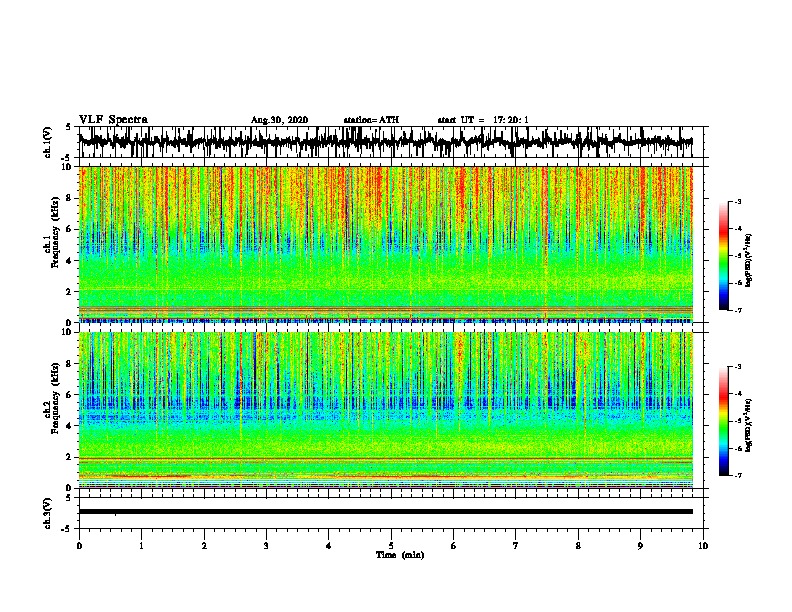Select the start UT "17:20: 1" value
This screenshot has height=612, width=792.
(511, 120)
